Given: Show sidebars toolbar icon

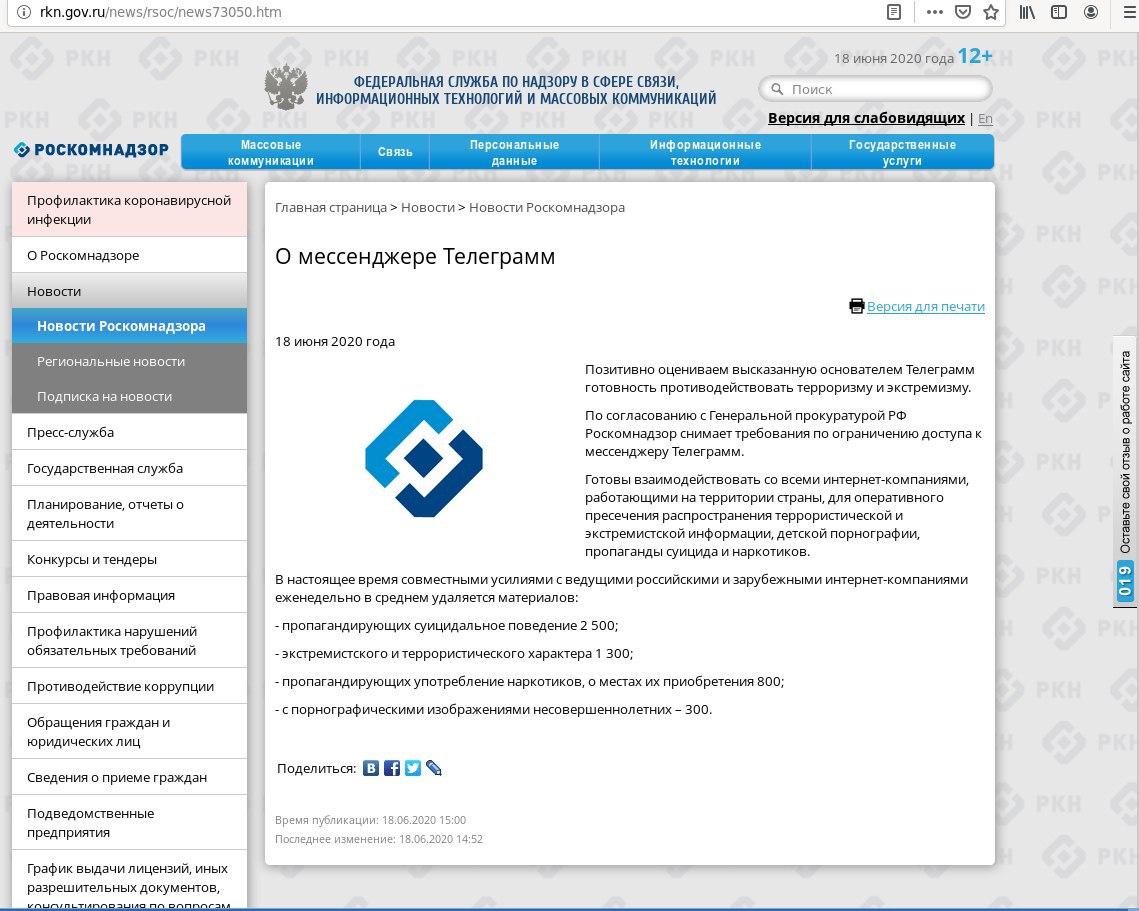Looking at the screenshot, I should click(x=1059, y=12).
